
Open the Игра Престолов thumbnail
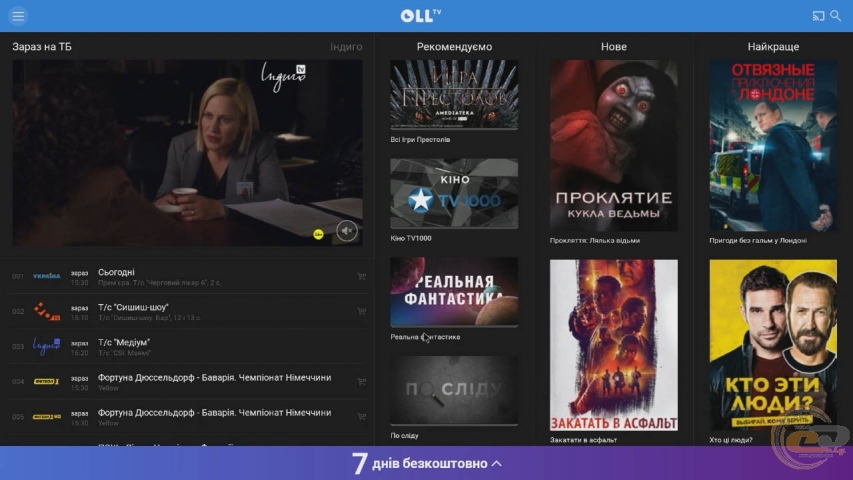click(x=454, y=95)
